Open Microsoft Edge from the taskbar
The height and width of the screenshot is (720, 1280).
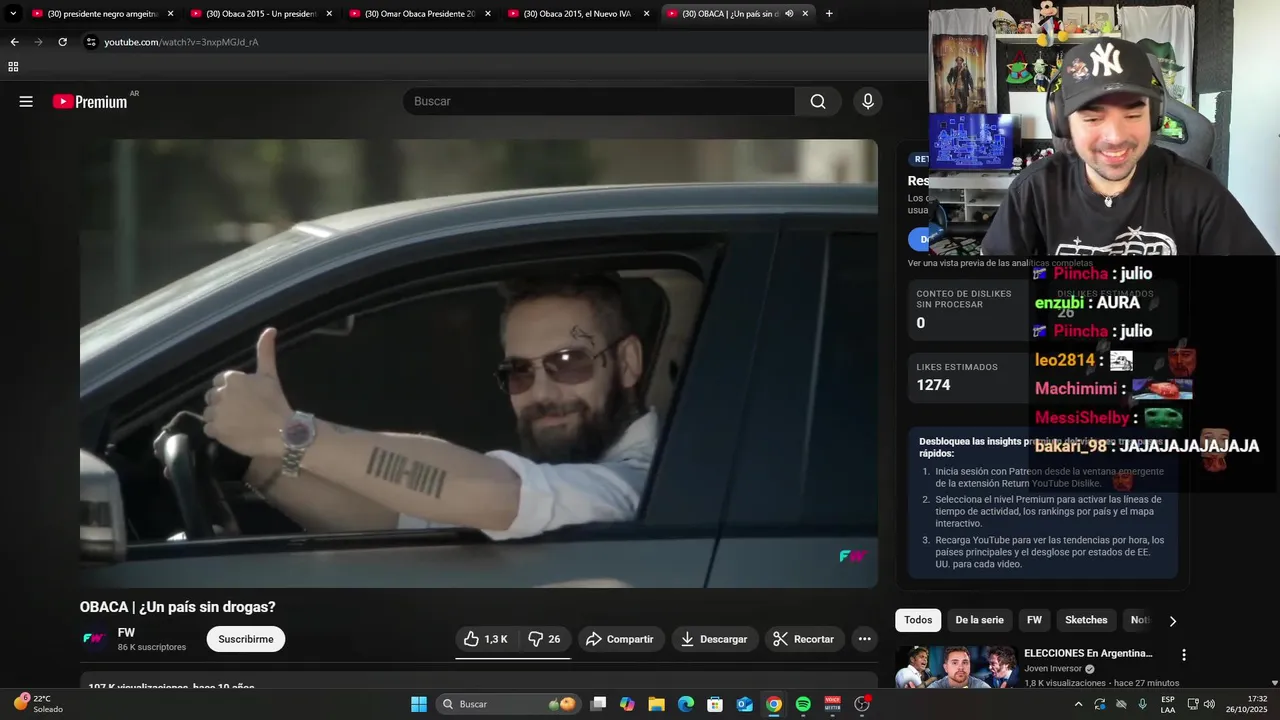686,704
